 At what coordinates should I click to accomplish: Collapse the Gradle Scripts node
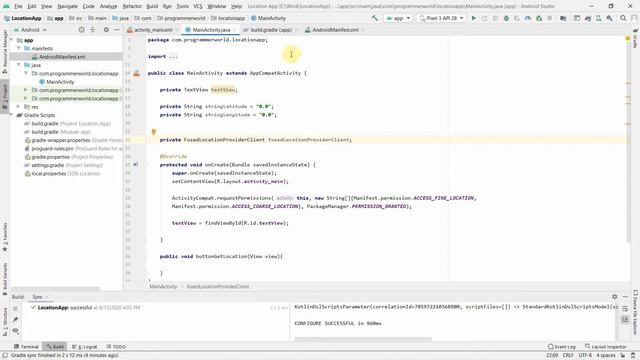point(11,115)
